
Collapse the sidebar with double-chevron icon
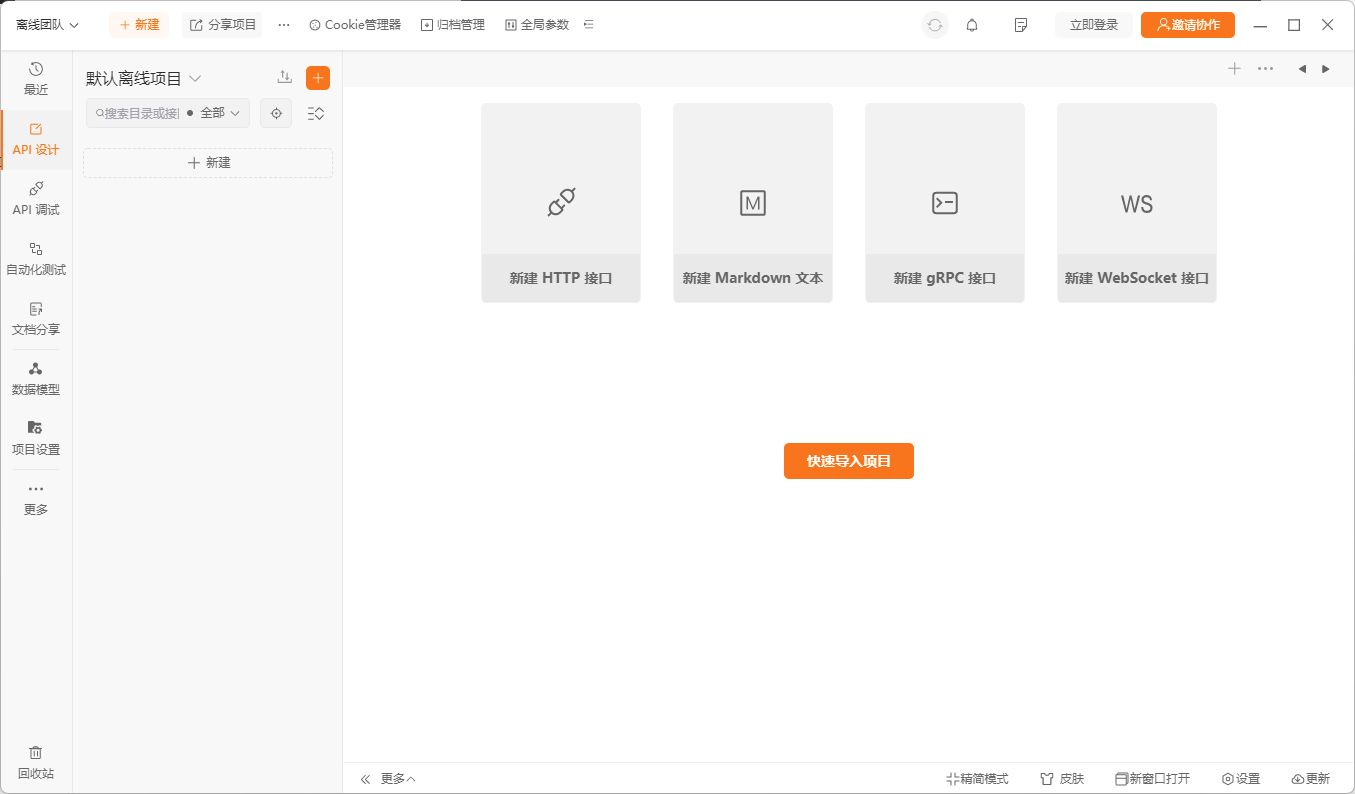(365, 779)
